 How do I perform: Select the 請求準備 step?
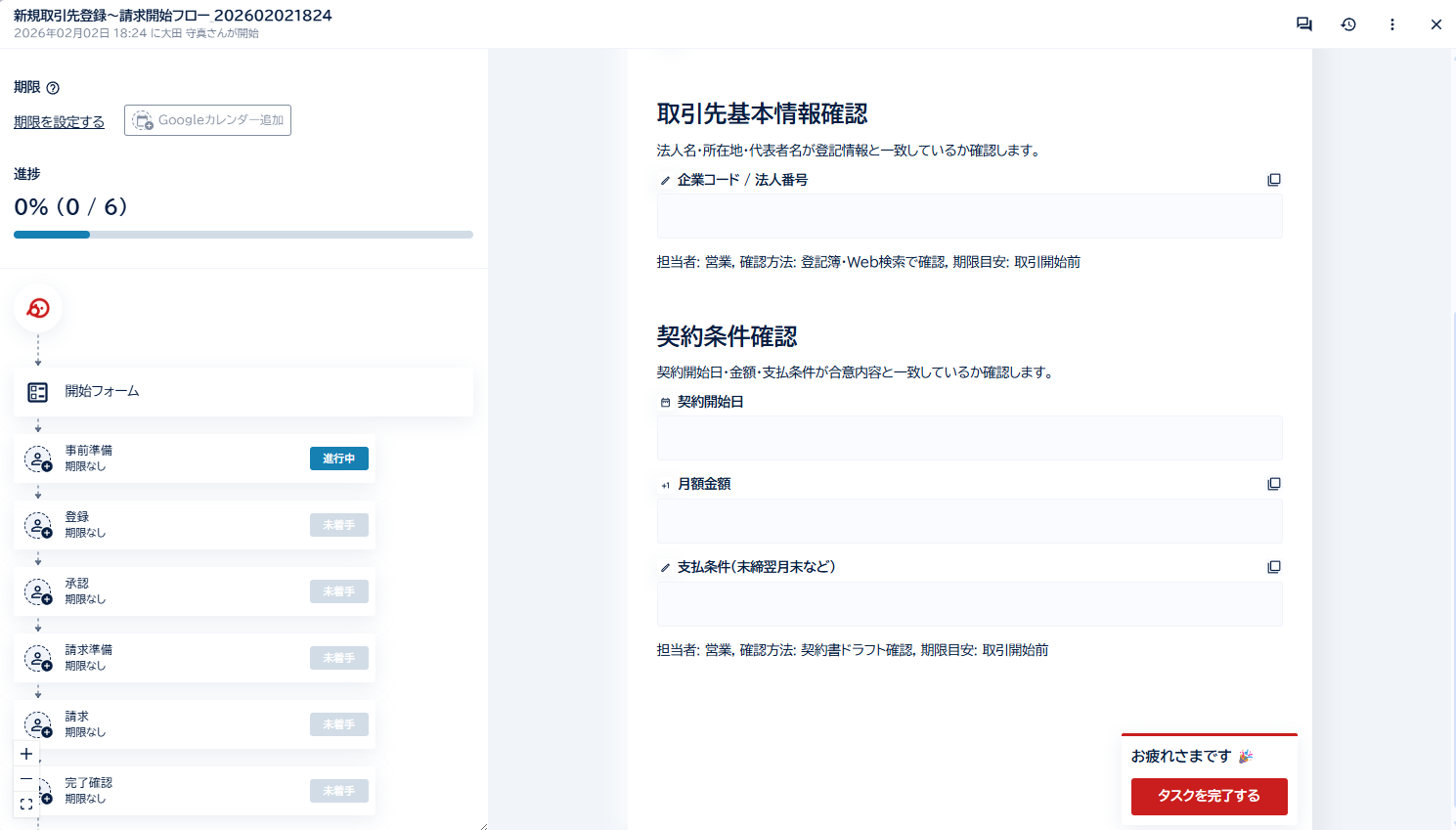click(195, 658)
